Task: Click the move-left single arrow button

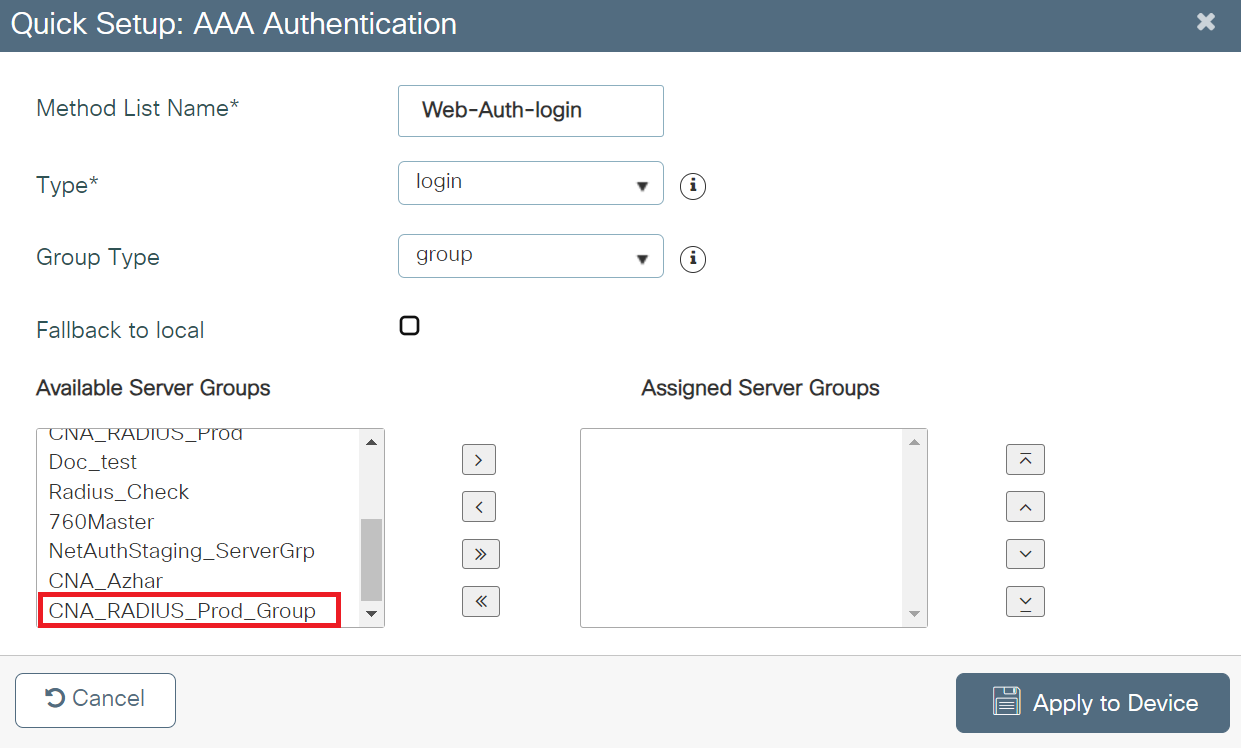Action: click(x=479, y=507)
